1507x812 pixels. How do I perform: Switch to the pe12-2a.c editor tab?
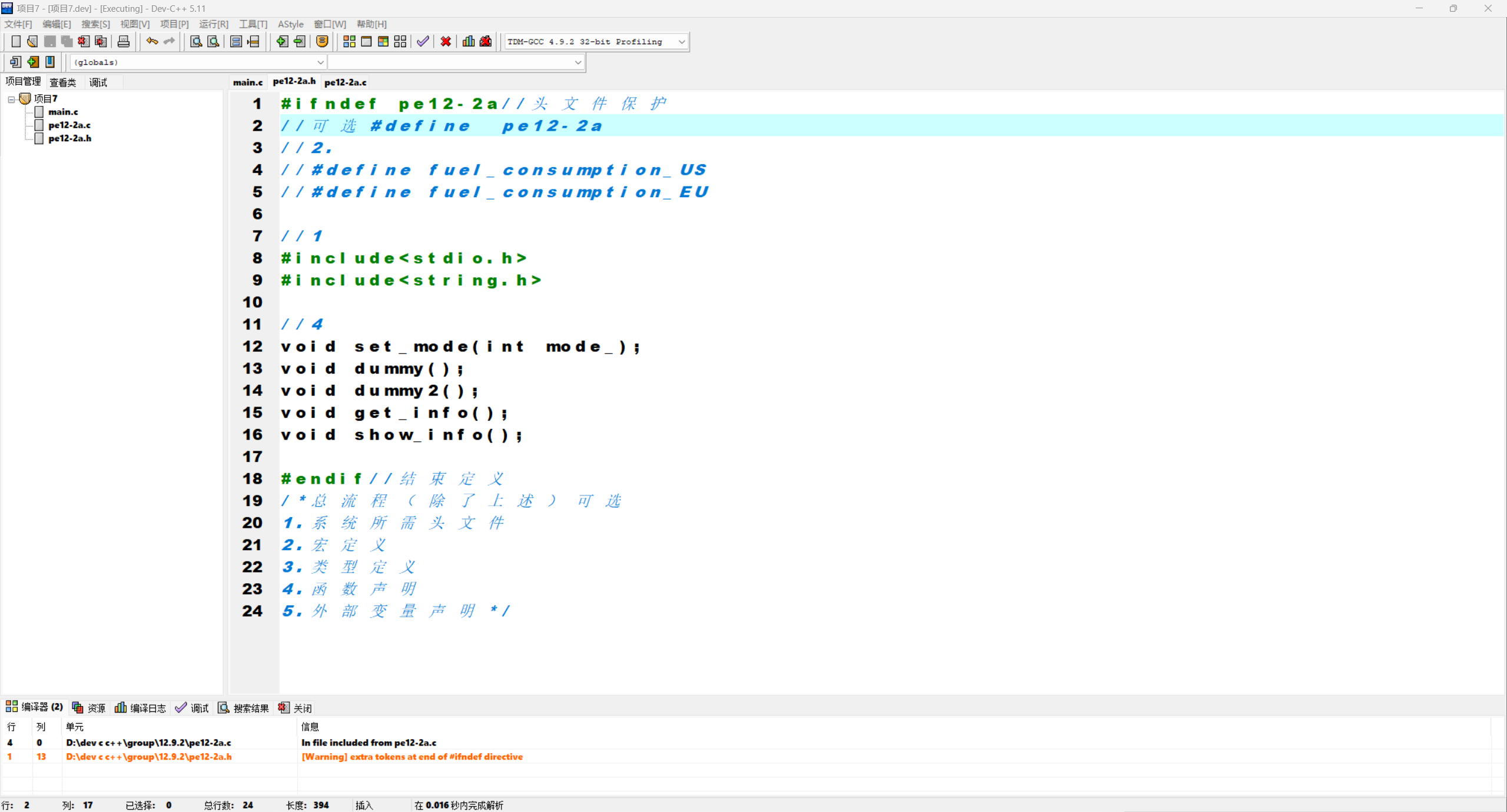(x=346, y=82)
